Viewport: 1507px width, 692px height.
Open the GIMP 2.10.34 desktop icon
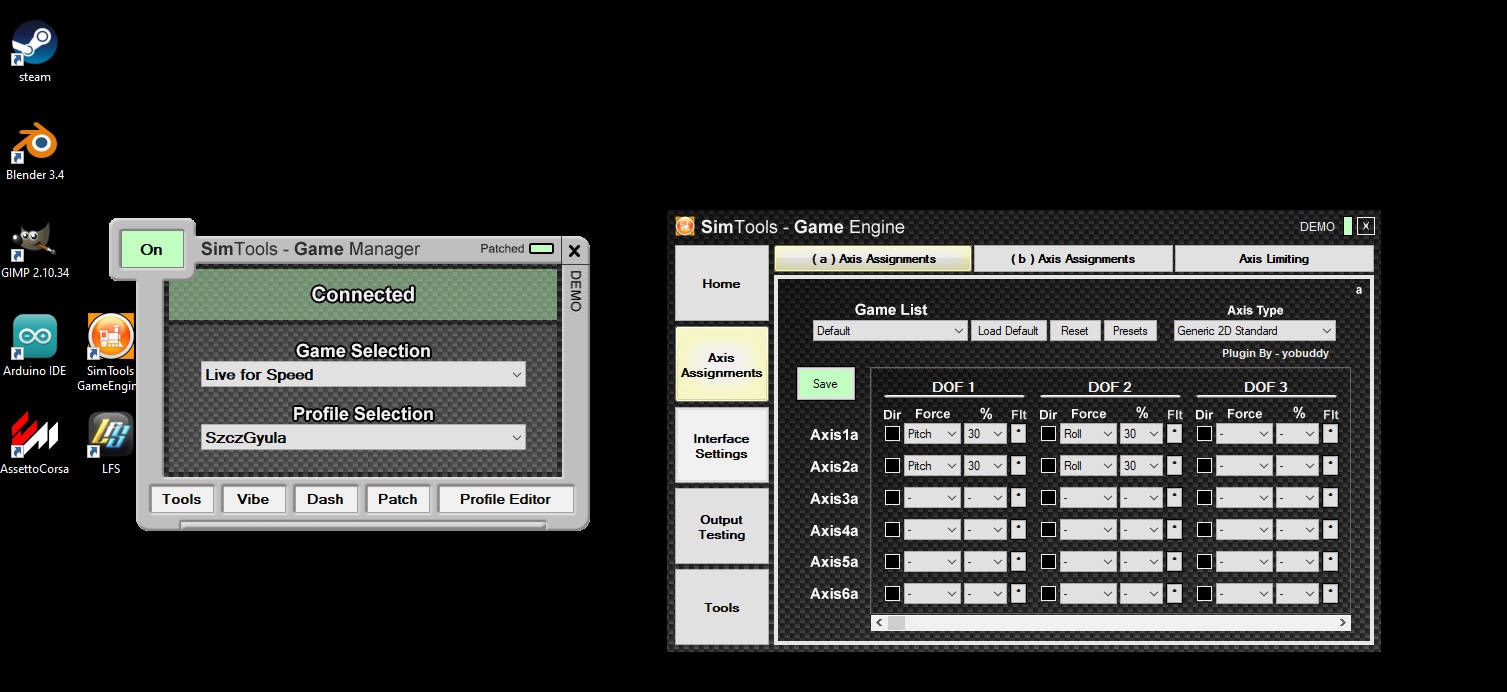(x=35, y=250)
